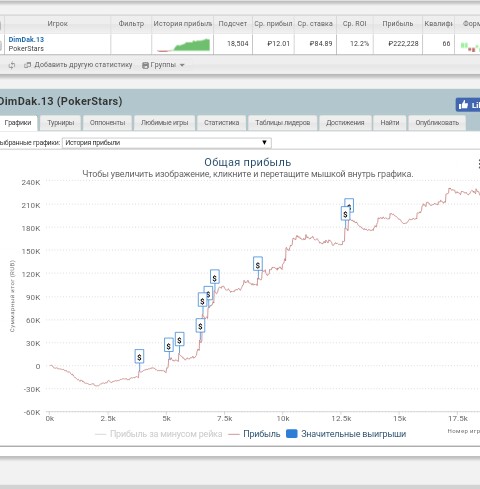Click Добавить другую статистику

click(79, 65)
